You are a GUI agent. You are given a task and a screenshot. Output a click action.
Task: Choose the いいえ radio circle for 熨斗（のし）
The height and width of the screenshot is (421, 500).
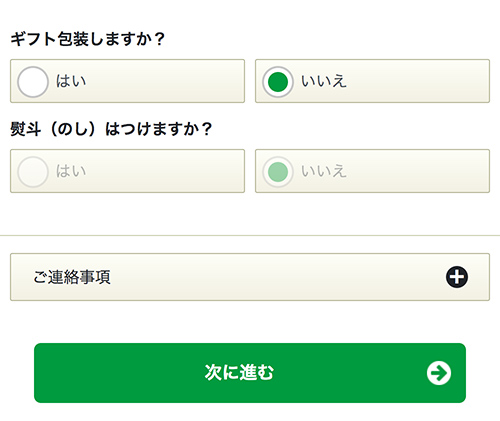pyautogui.click(x=278, y=172)
